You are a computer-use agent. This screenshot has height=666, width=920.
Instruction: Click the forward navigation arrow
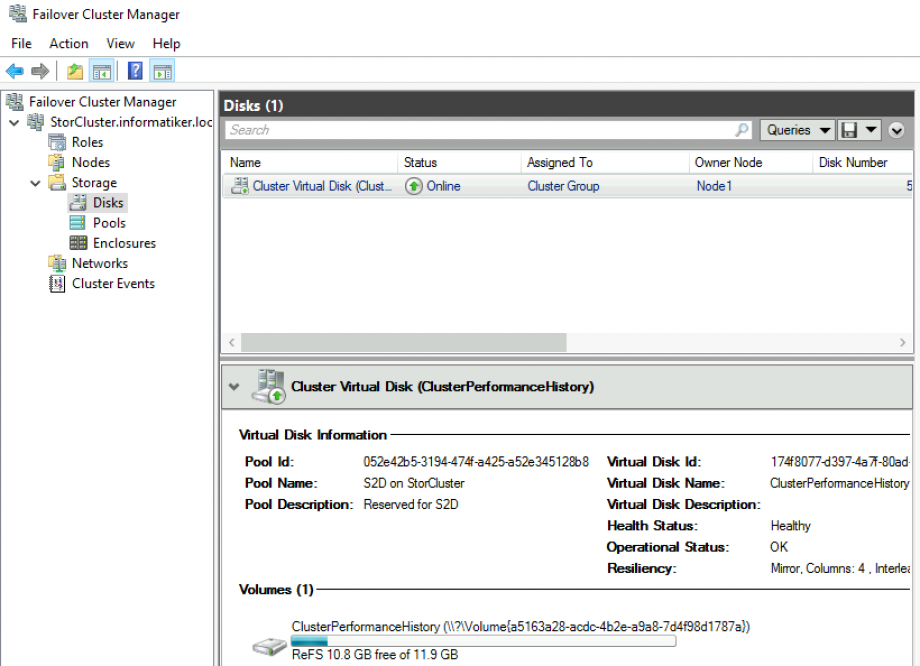[x=38, y=70]
